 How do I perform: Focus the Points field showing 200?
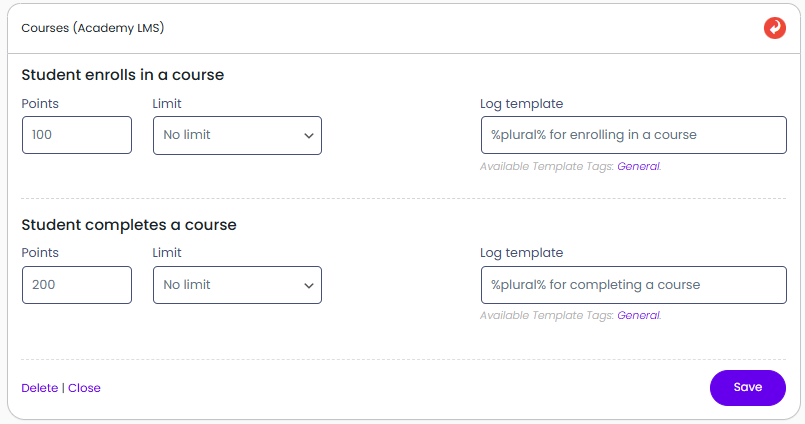(77, 285)
